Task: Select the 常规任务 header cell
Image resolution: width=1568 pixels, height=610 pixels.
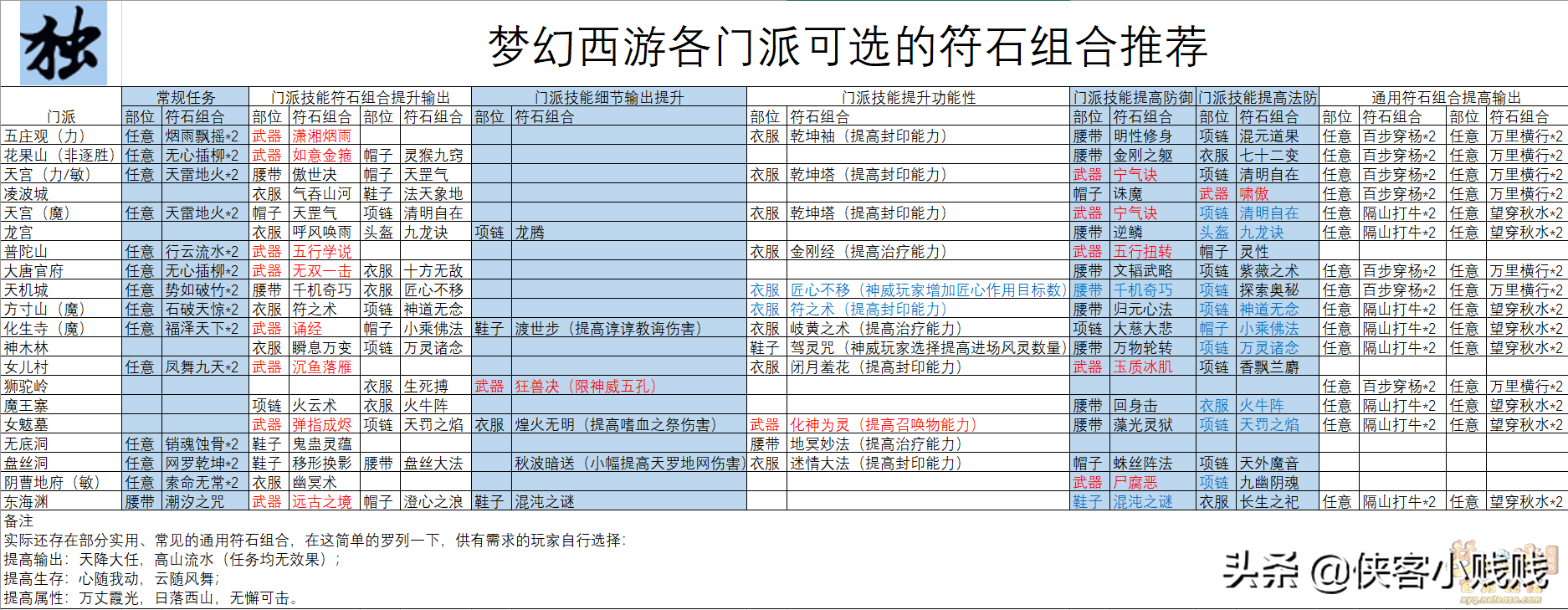Action: [186, 97]
